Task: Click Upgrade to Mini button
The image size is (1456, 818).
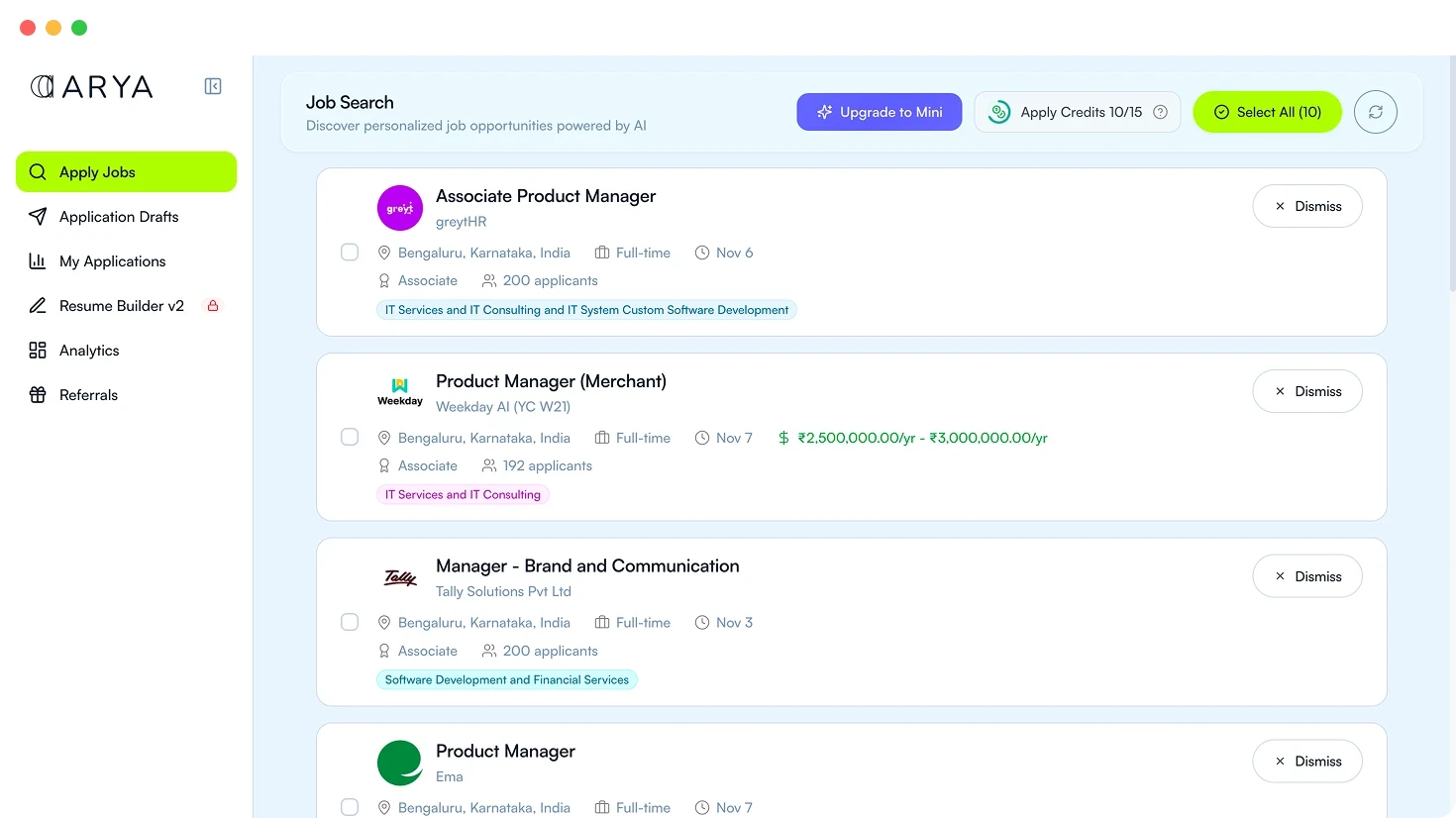Action: click(x=879, y=112)
